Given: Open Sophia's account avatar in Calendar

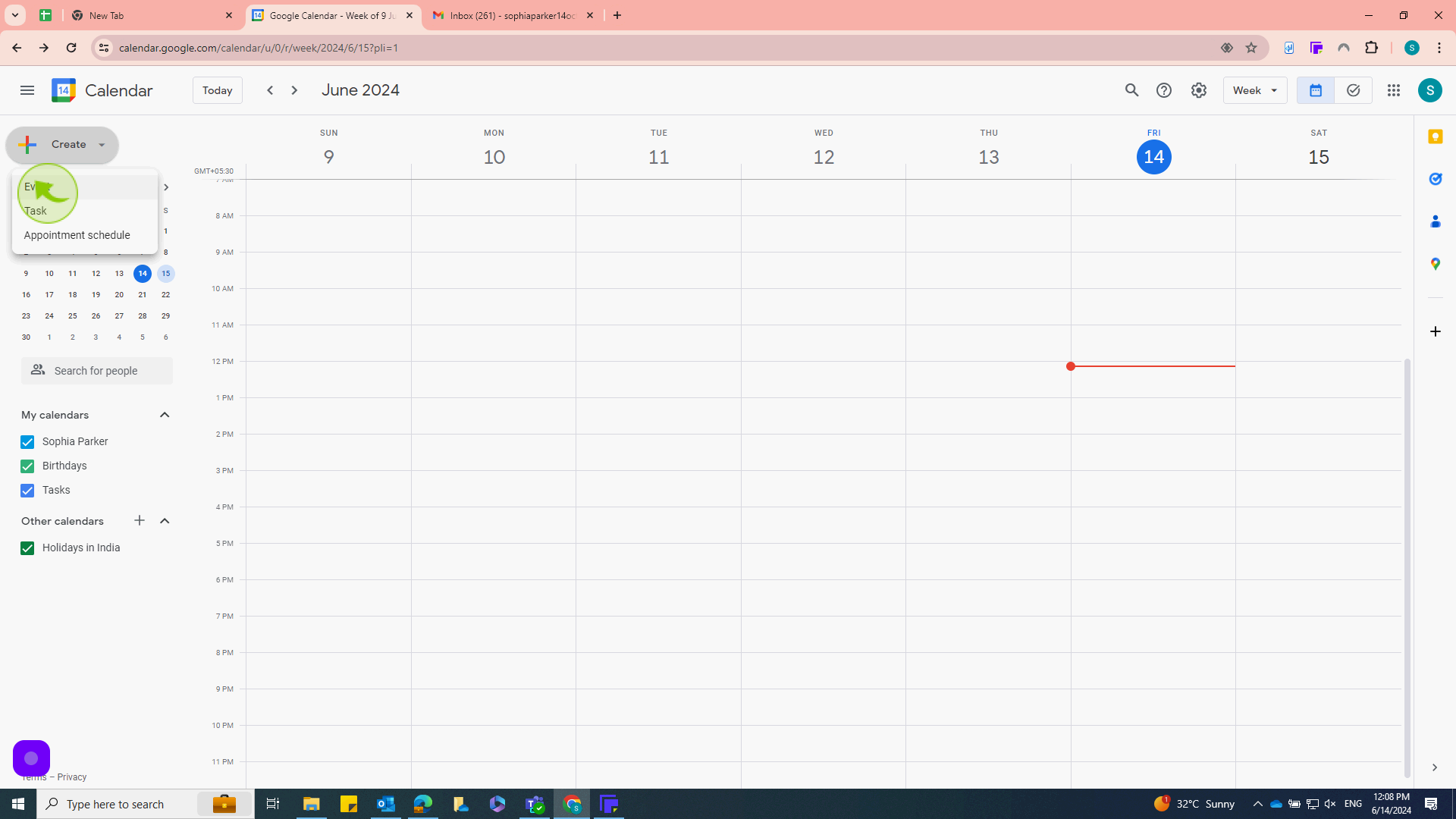Looking at the screenshot, I should click(1430, 90).
